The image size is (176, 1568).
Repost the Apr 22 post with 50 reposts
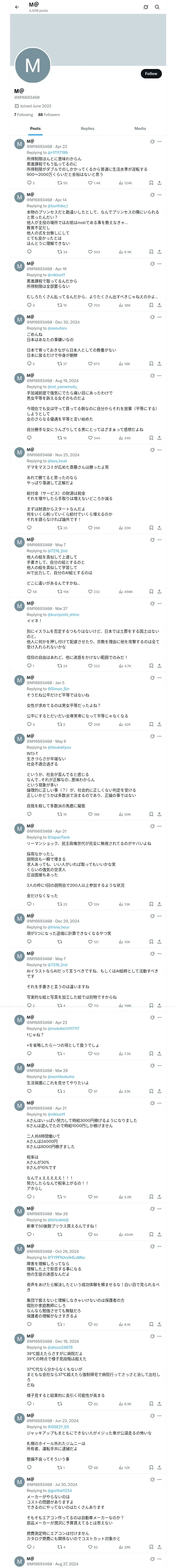pos(62,183)
